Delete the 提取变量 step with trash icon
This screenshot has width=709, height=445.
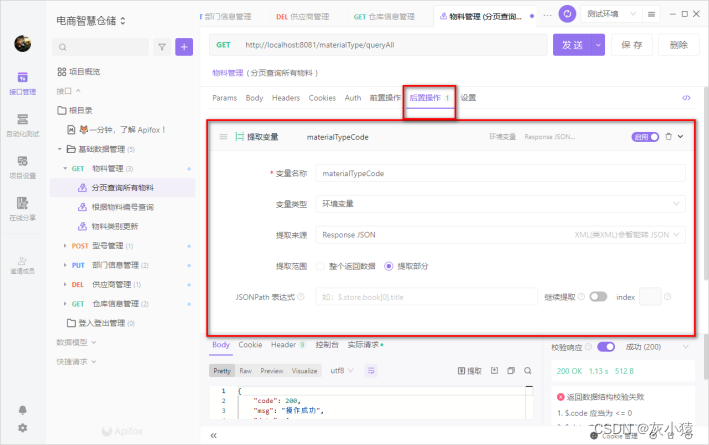coord(668,137)
